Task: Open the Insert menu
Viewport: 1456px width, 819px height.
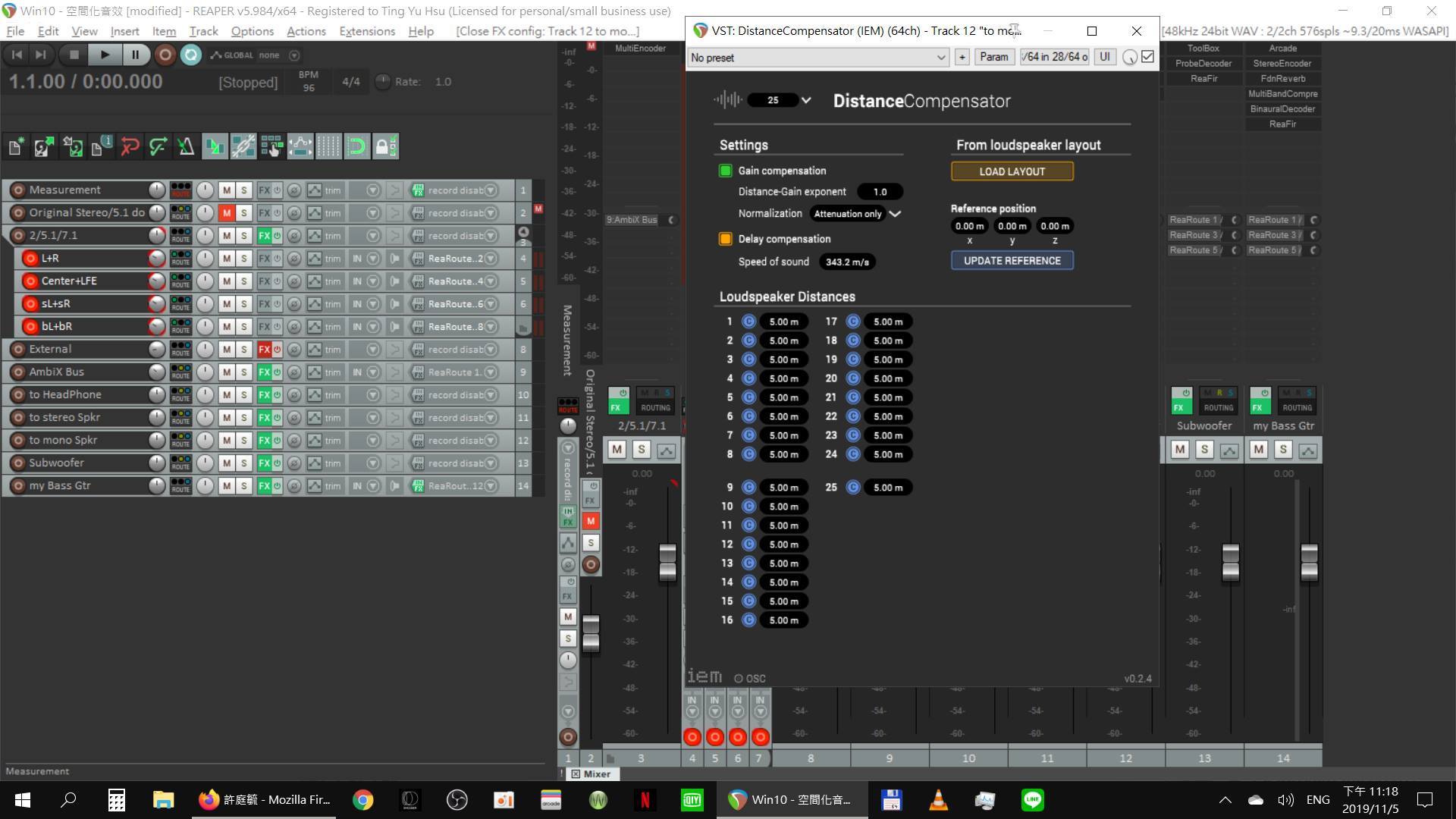Action: pos(124,31)
